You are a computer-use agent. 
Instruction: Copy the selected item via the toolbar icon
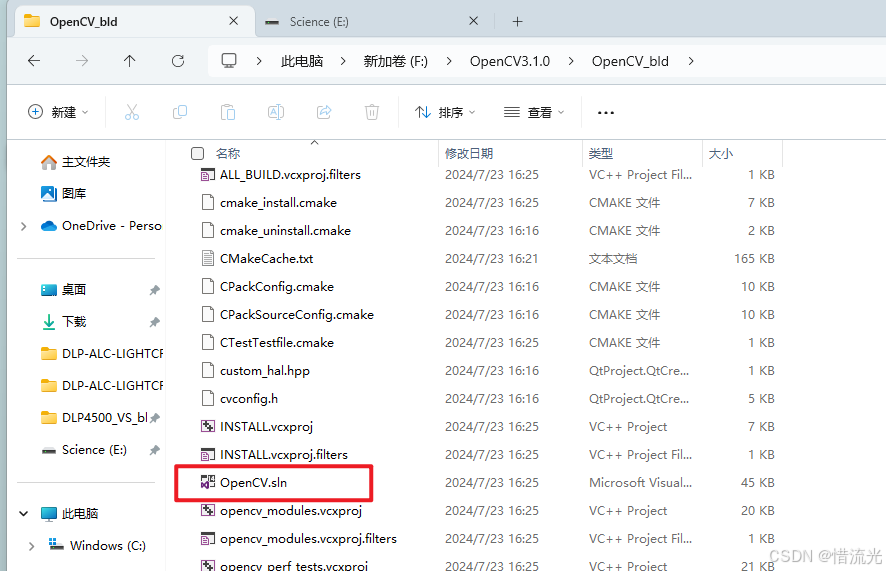click(x=180, y=112)
